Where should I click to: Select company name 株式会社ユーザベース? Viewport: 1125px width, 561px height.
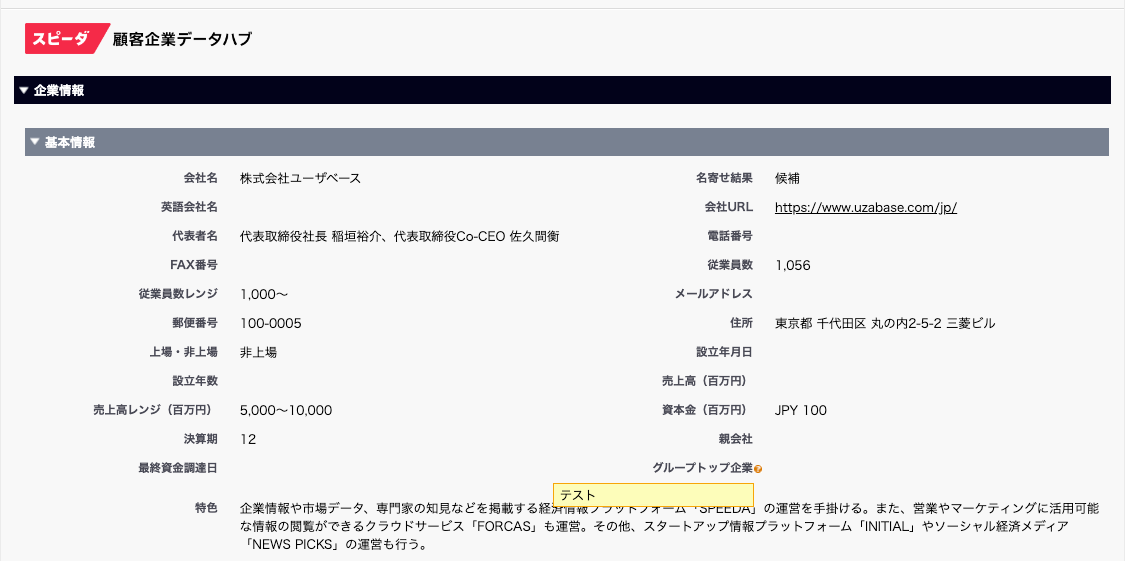tap(300, 179)
